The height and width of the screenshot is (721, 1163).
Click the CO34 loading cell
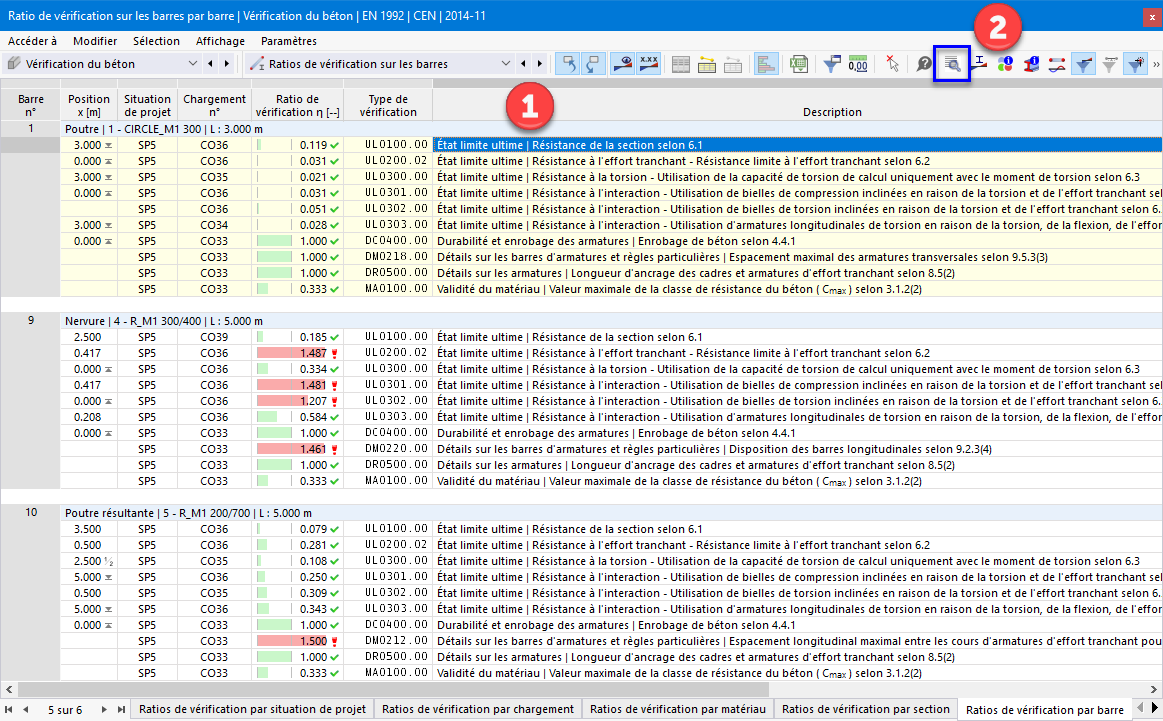pos(214,225)
